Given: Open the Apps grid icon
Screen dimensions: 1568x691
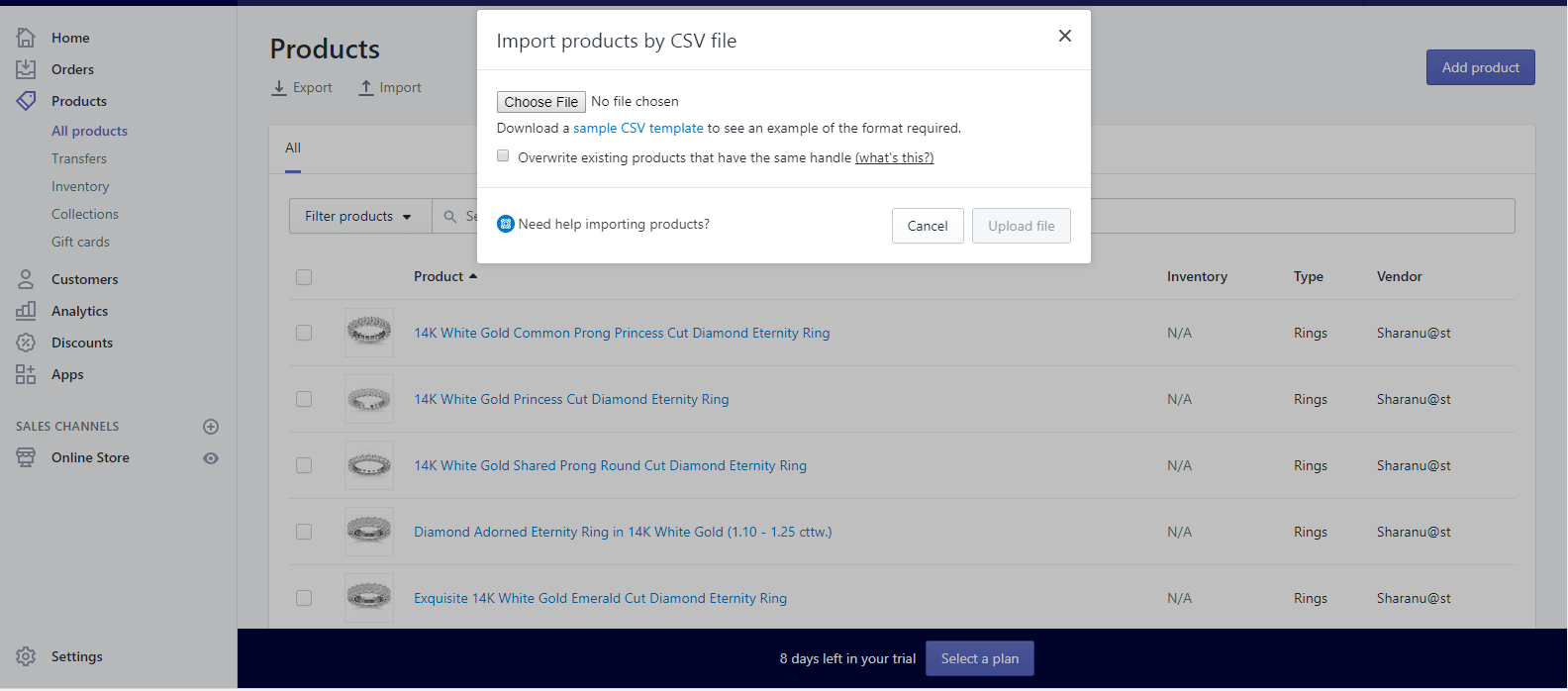Looking at the screenshot, I should (x=26, y=374).
